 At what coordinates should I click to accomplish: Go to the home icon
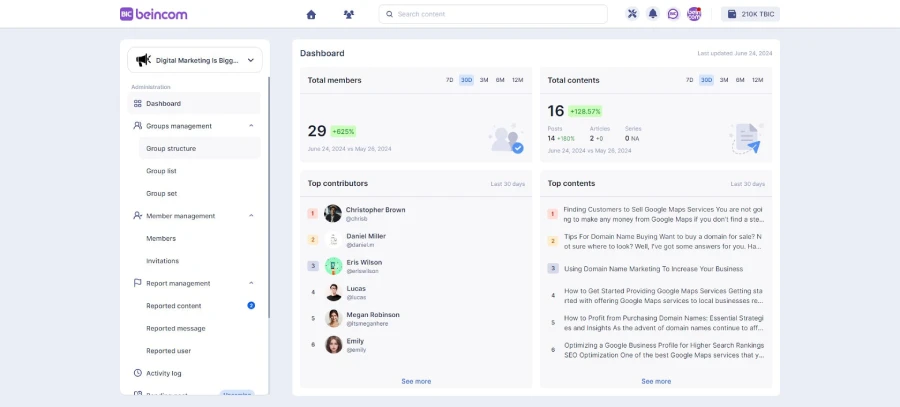point(311,14)
